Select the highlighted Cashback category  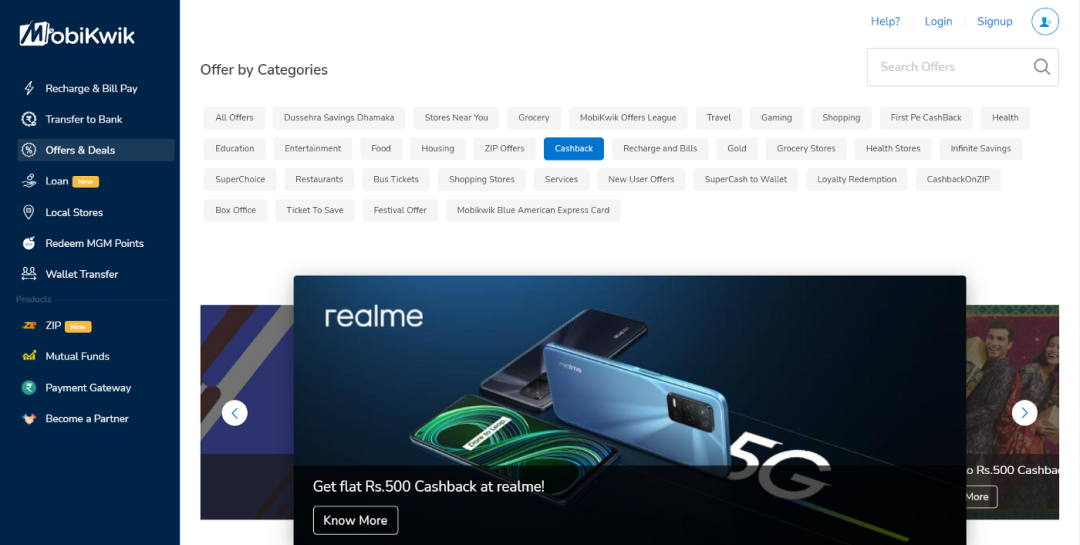574,149
